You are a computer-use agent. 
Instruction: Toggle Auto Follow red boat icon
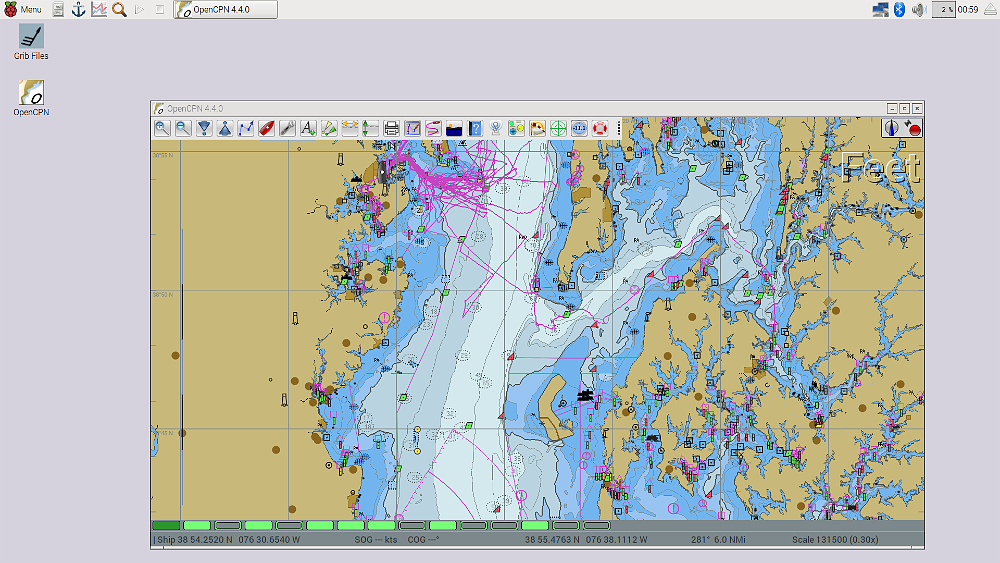point(267,128)
